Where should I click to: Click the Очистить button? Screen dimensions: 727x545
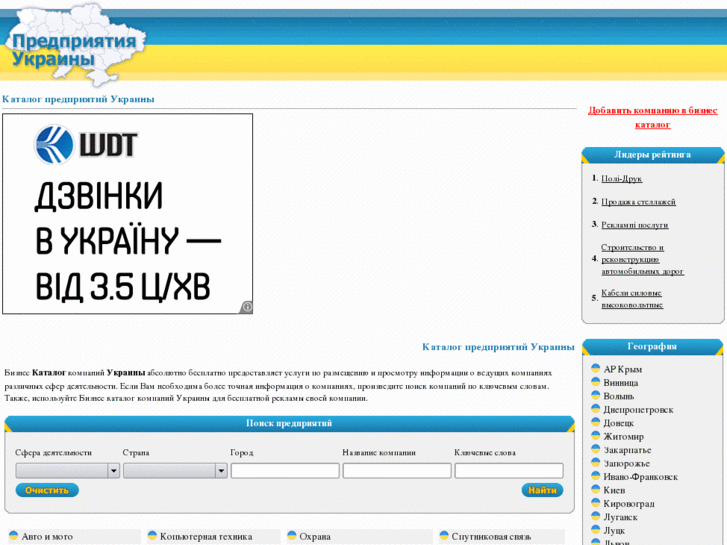point(47,490)
